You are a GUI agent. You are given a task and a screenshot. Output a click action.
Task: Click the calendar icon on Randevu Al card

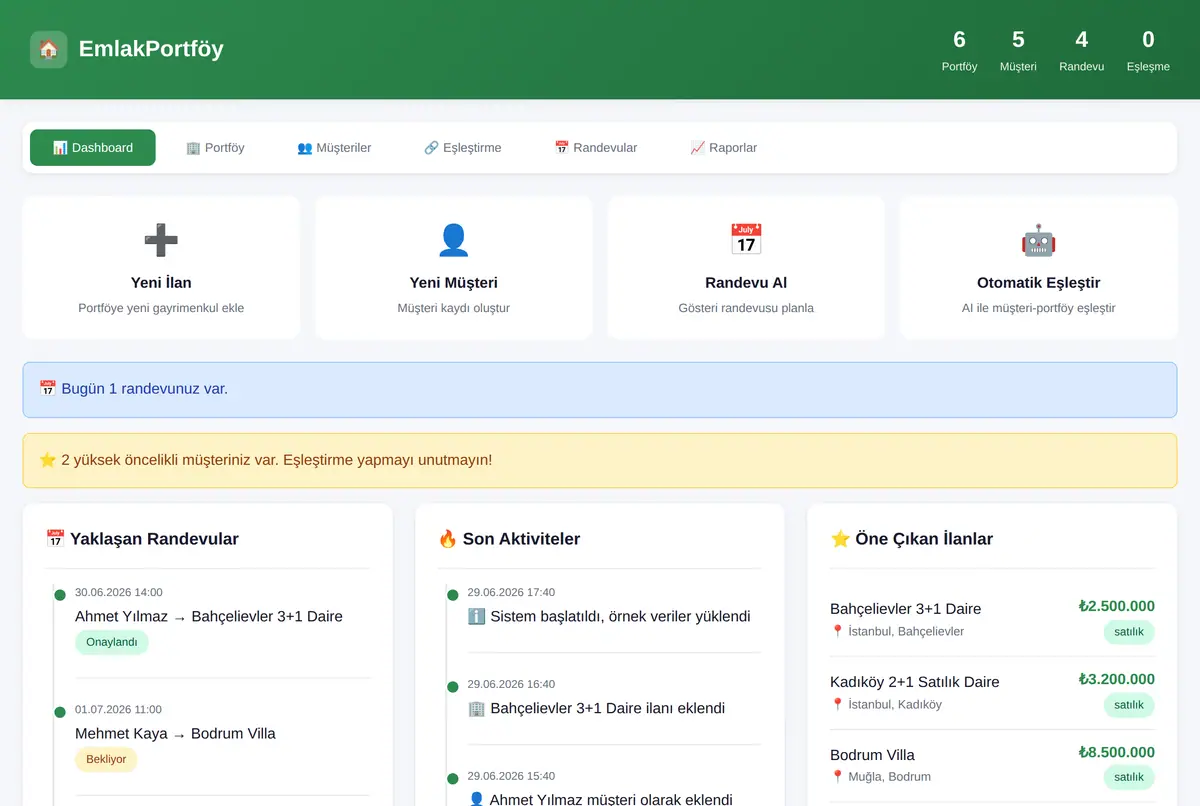746,240
